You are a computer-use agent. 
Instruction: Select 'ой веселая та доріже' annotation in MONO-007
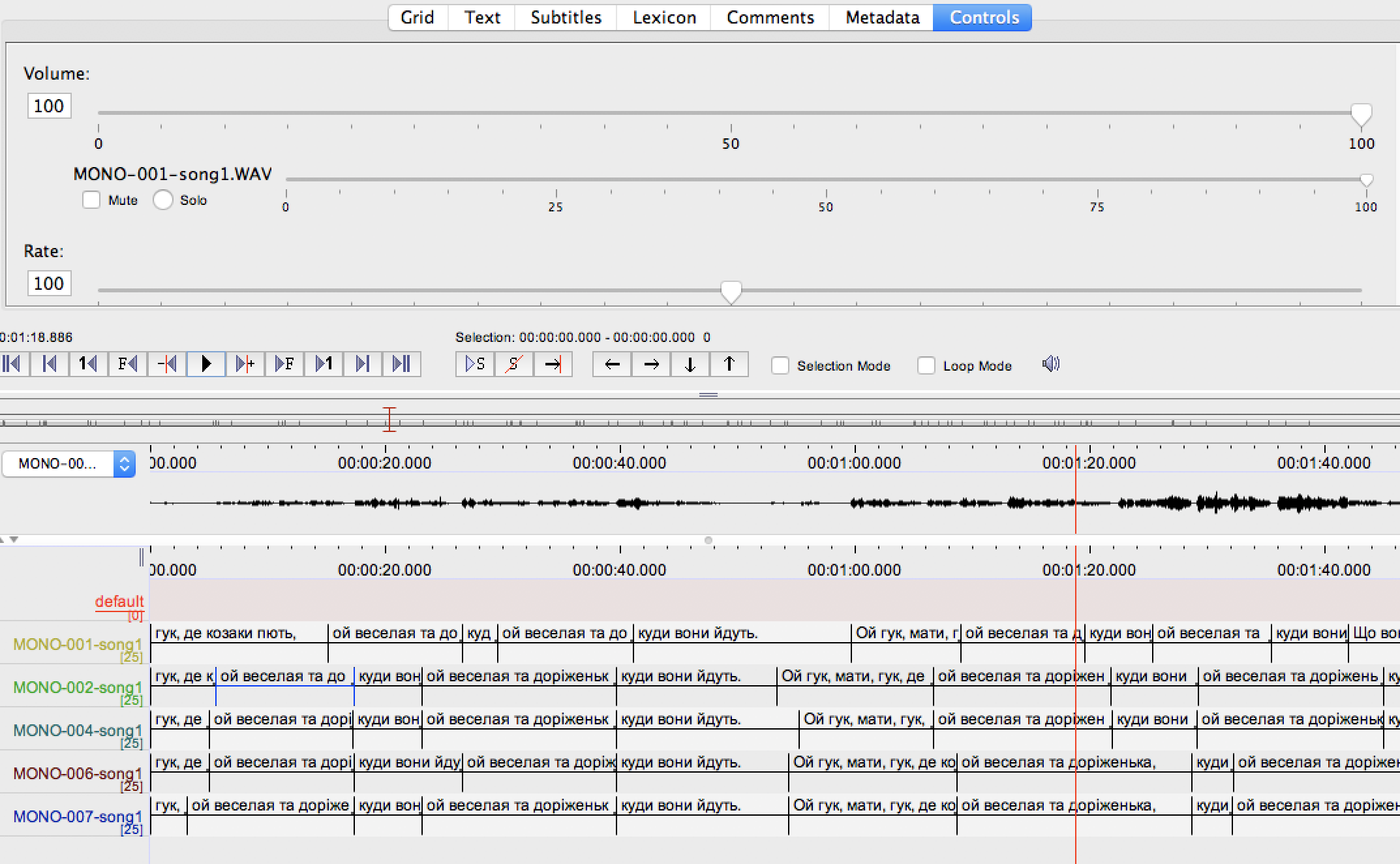pos(271,806)
